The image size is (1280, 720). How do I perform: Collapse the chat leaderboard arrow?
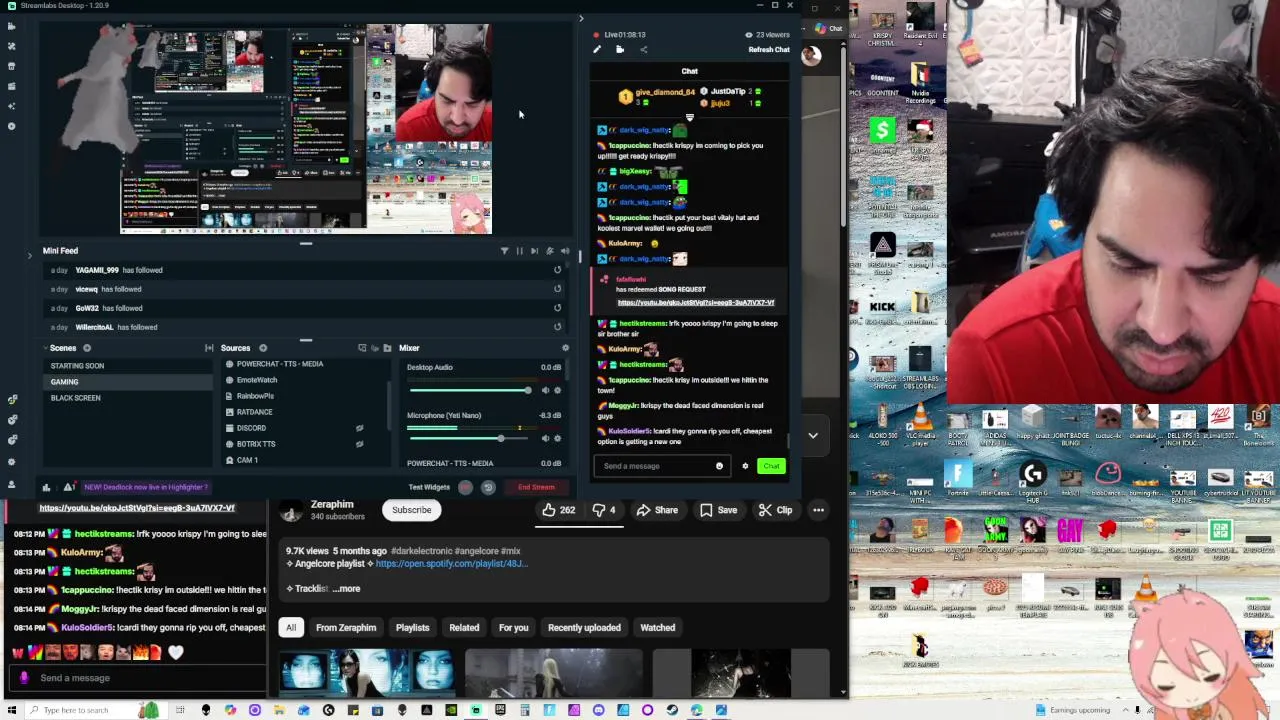(689, 117)
